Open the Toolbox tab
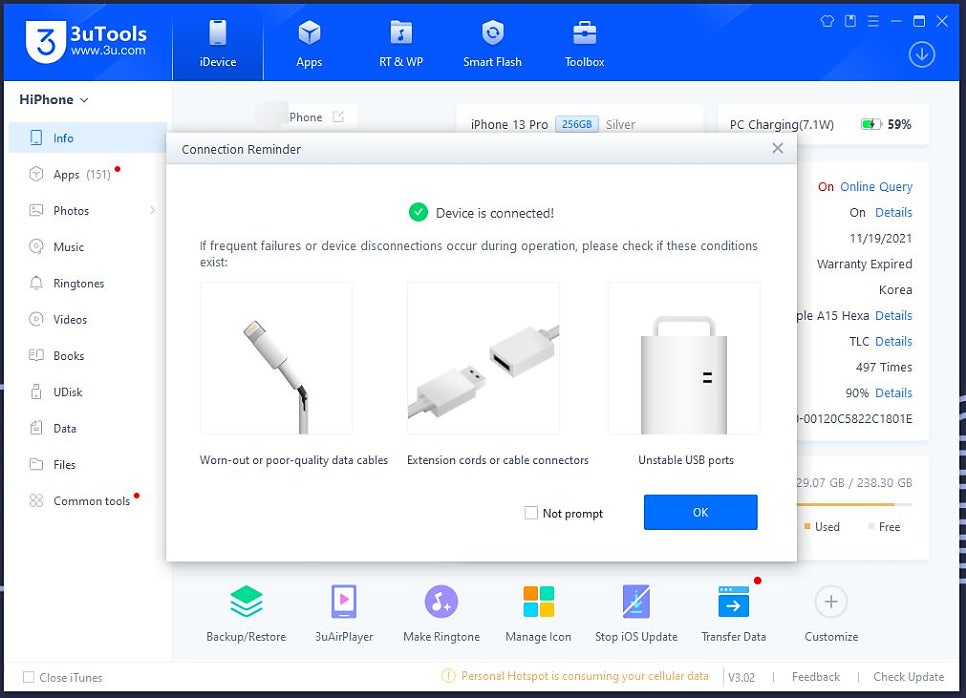Viewport: 966px width, 698px height. coord(584,43)
